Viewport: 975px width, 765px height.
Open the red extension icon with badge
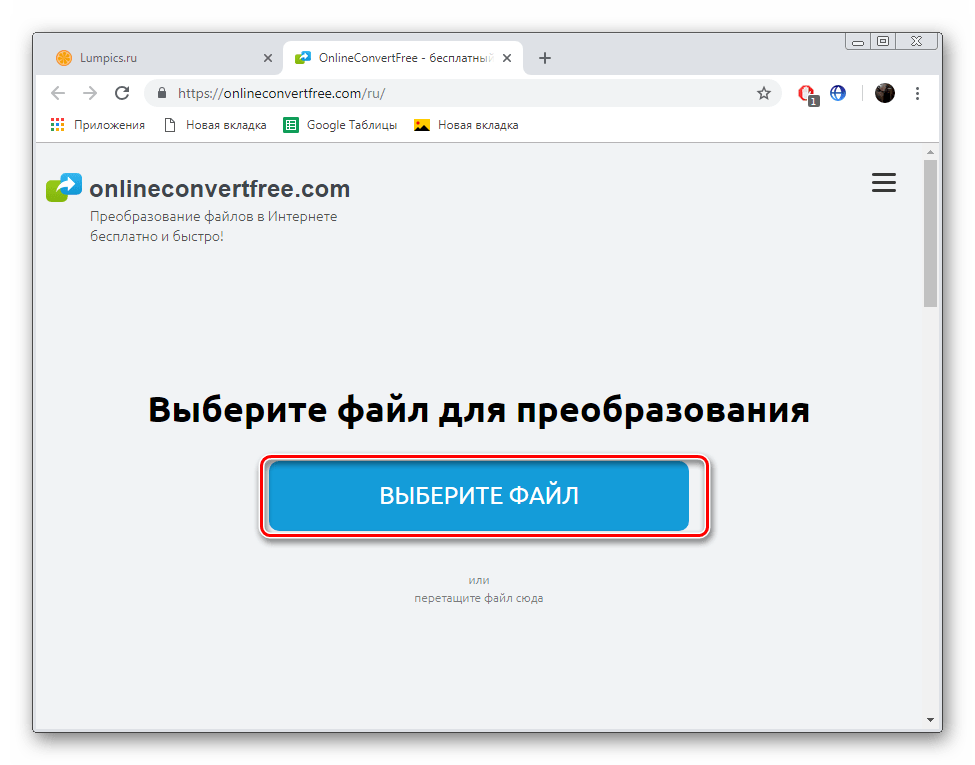tap(808, 95)
